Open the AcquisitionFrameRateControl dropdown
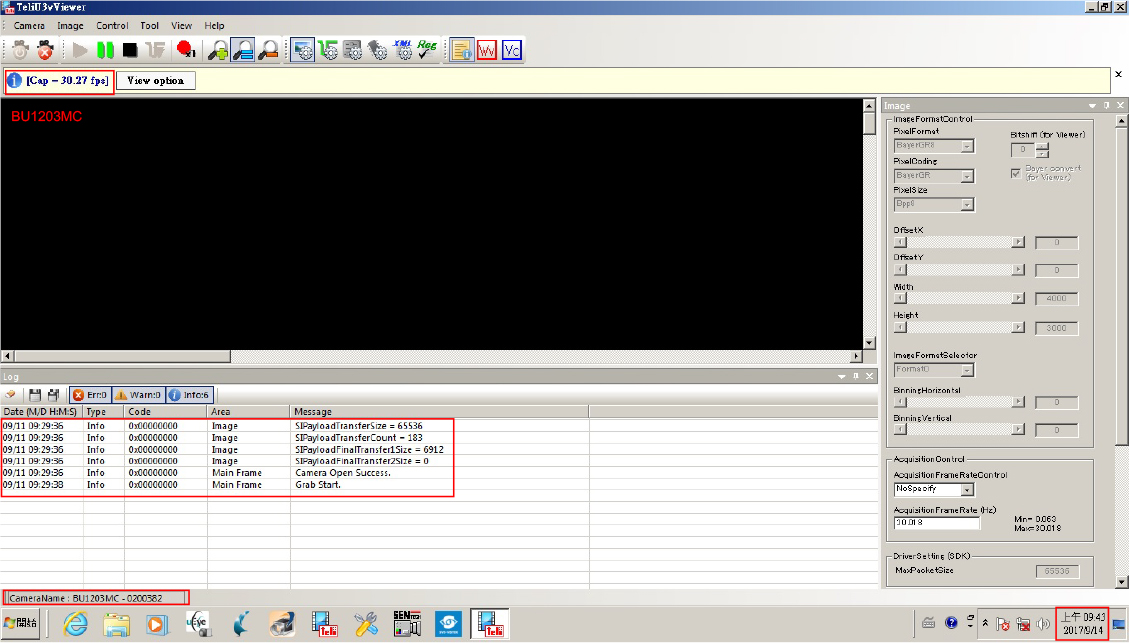 pos(933,490)
